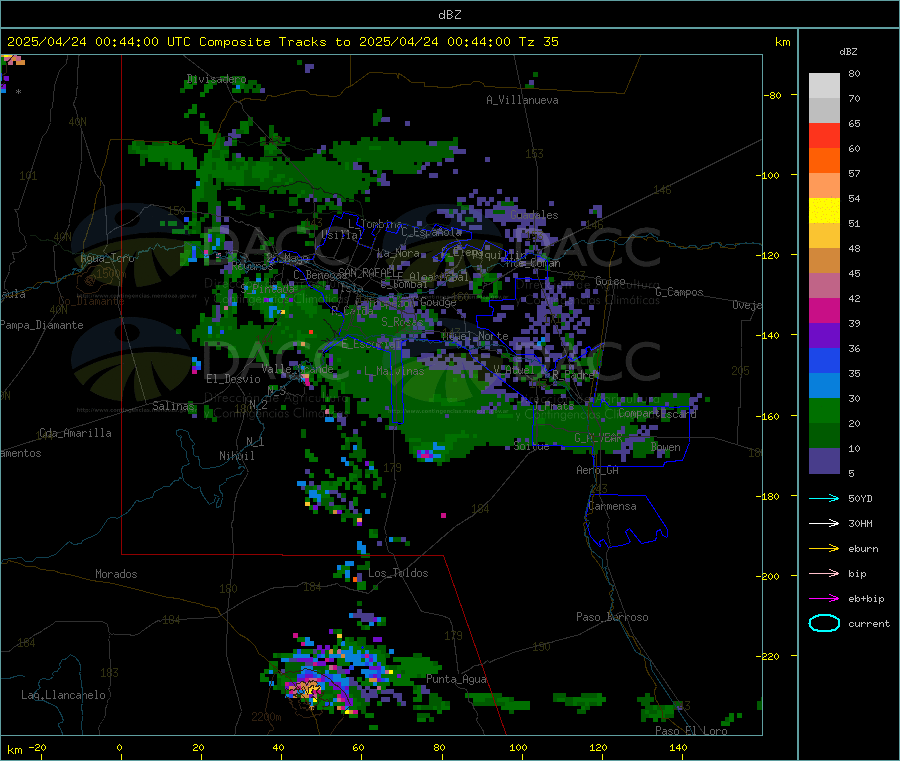Click the 'Paso_Barroso' map label
Viewport: 900px width, 761px height.
click(612, 618)
